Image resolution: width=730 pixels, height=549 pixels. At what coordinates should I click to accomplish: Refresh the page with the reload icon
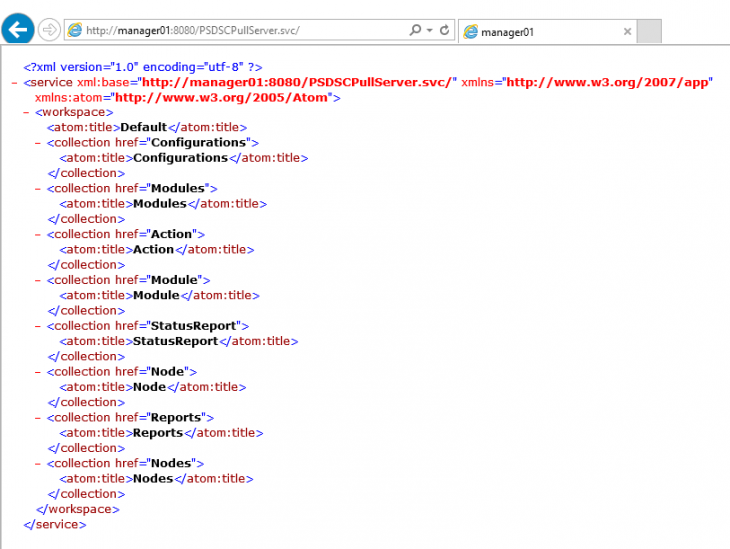point(445,30)
